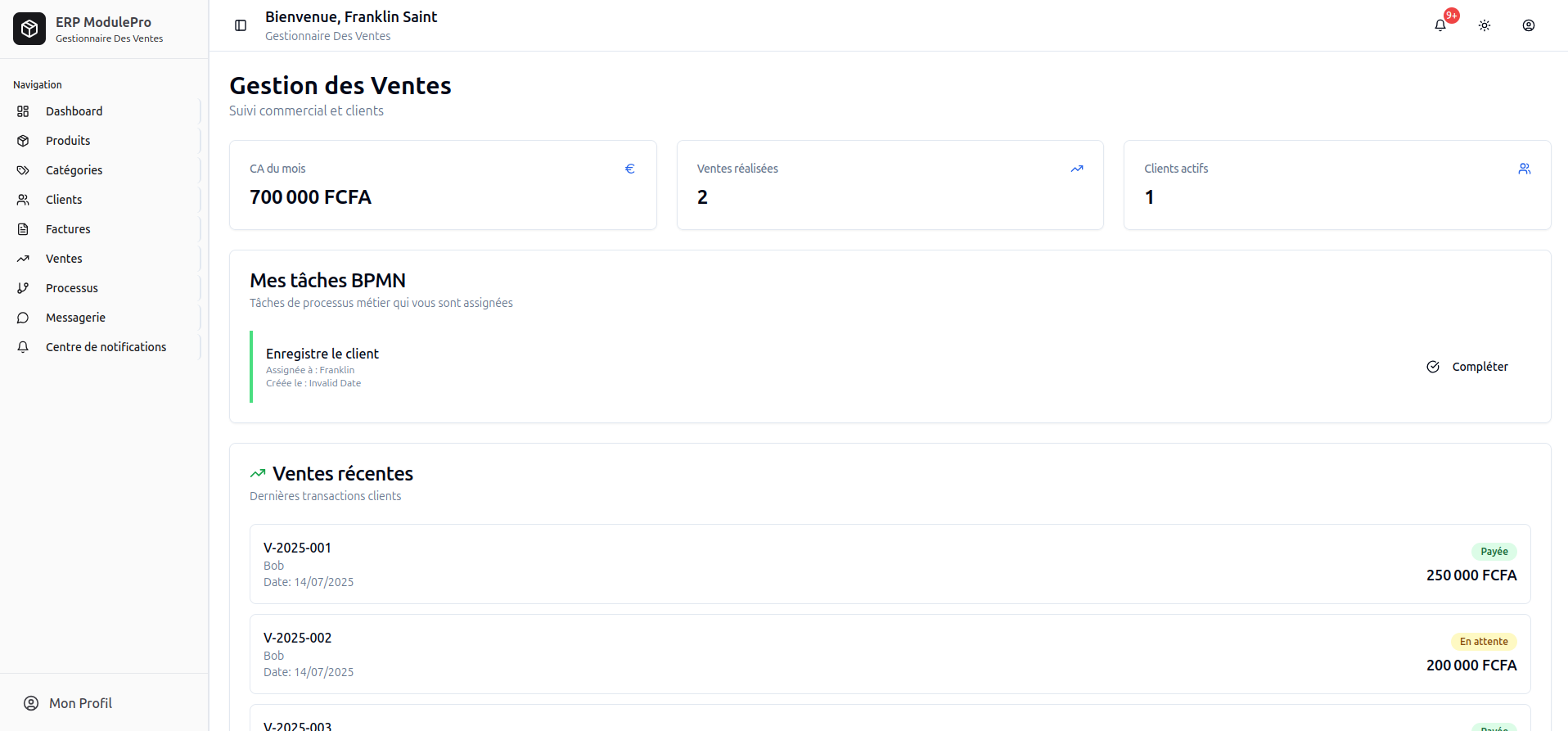Open the notifications bell in header
The height and width of the screenshot is (731, 1568).
pos(1440,25)
